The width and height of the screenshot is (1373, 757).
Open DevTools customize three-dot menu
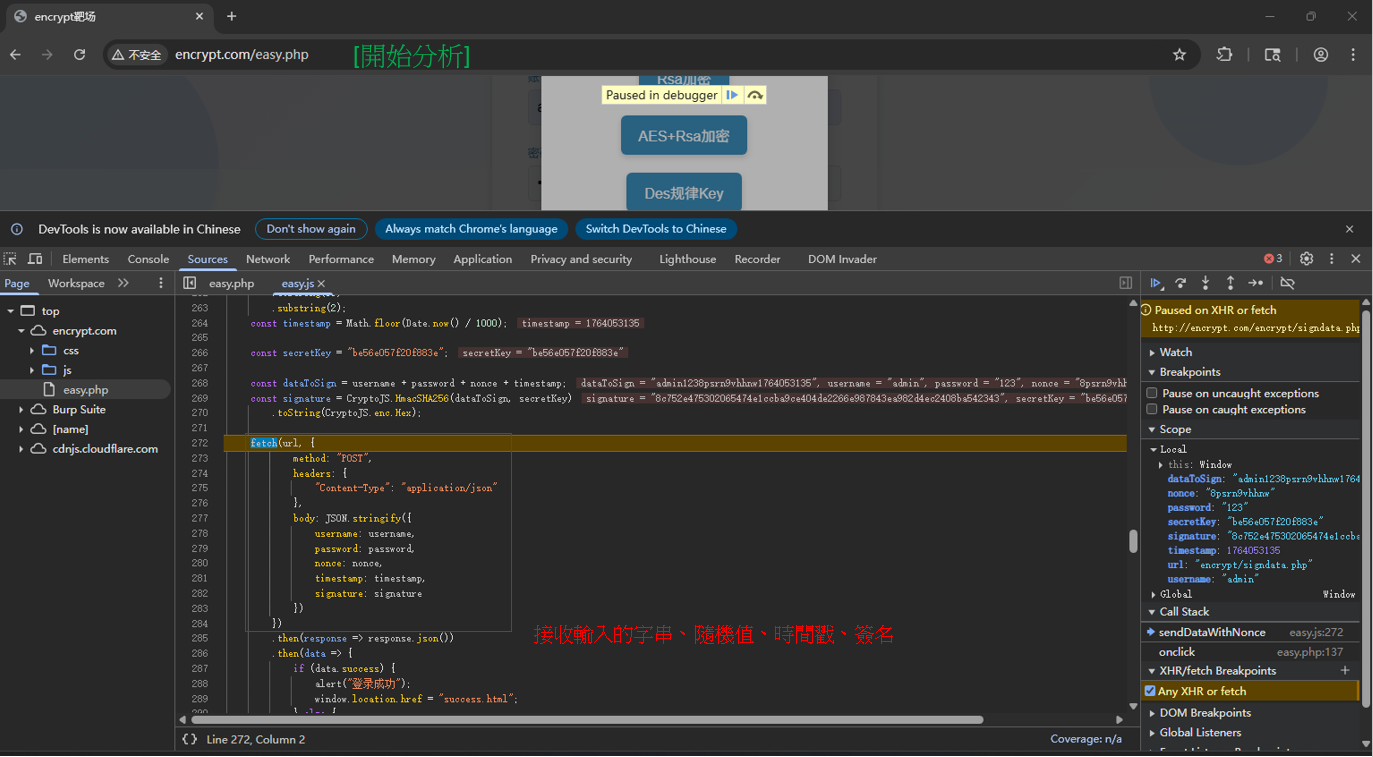tap(1332, 259)
